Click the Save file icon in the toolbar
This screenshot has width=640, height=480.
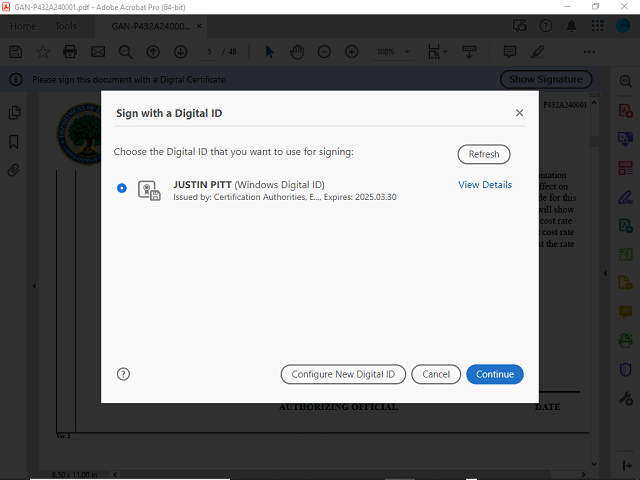click(x=16, y=52)
